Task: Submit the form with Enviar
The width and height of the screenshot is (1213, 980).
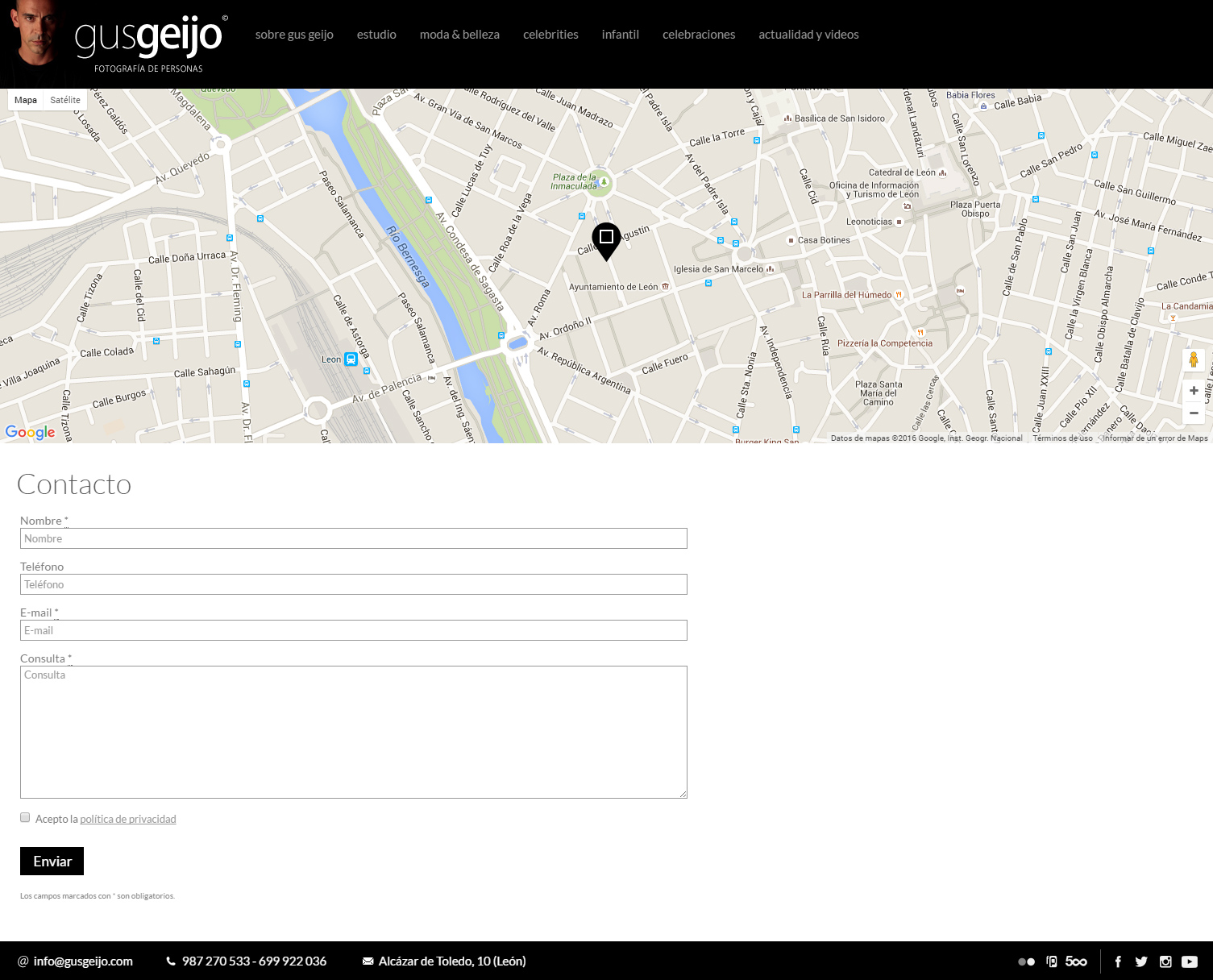Action: click(x=52, y=861)
